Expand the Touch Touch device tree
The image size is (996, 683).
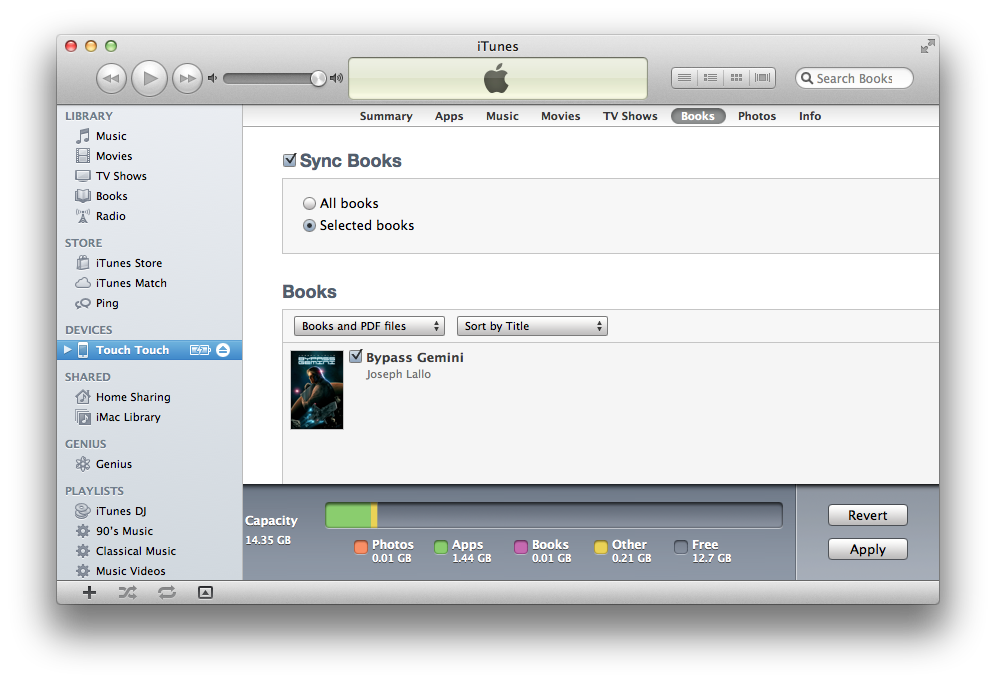(68, 350)
